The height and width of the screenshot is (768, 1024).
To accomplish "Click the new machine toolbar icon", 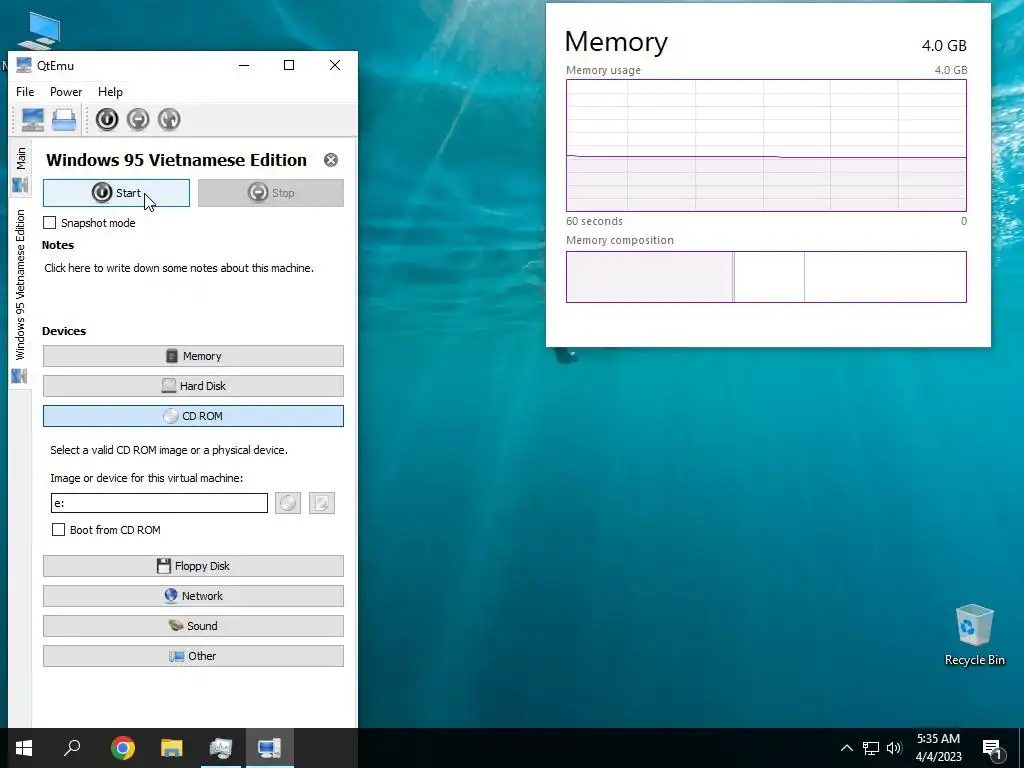I will [x=33, y=120].
